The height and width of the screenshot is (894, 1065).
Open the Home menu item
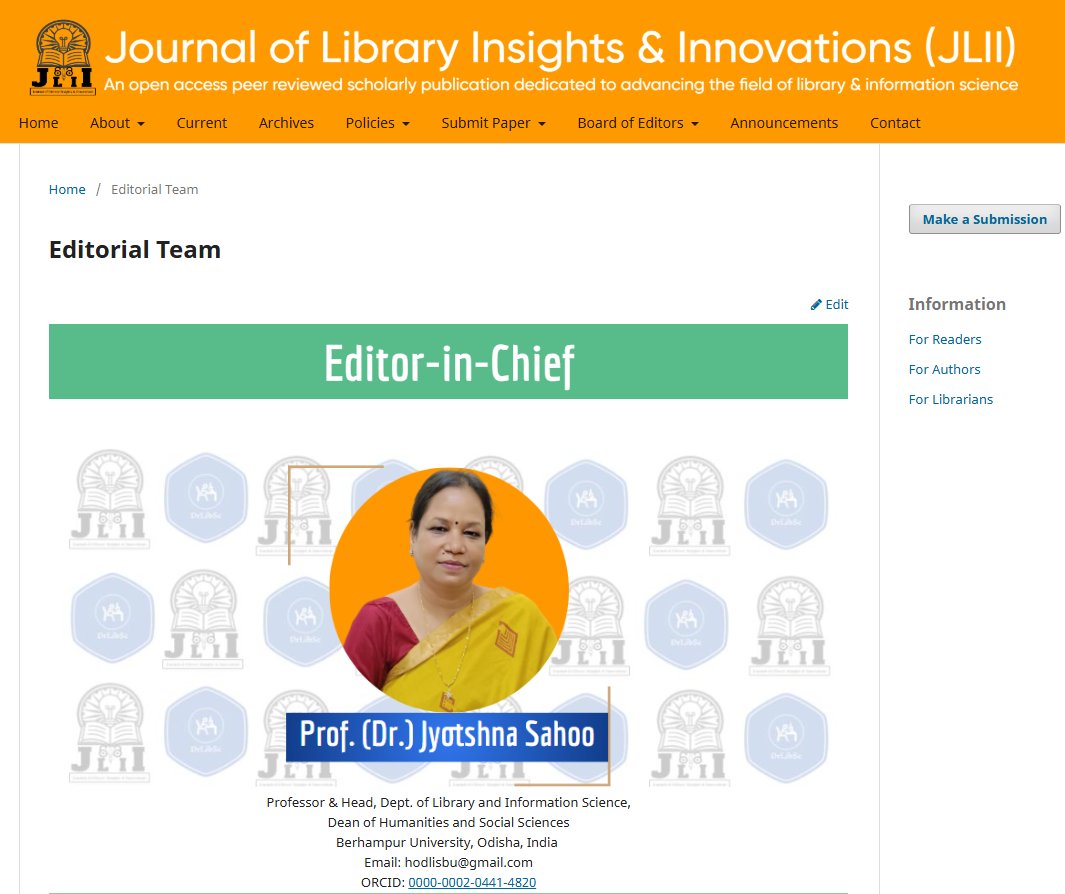coord(39,123)
